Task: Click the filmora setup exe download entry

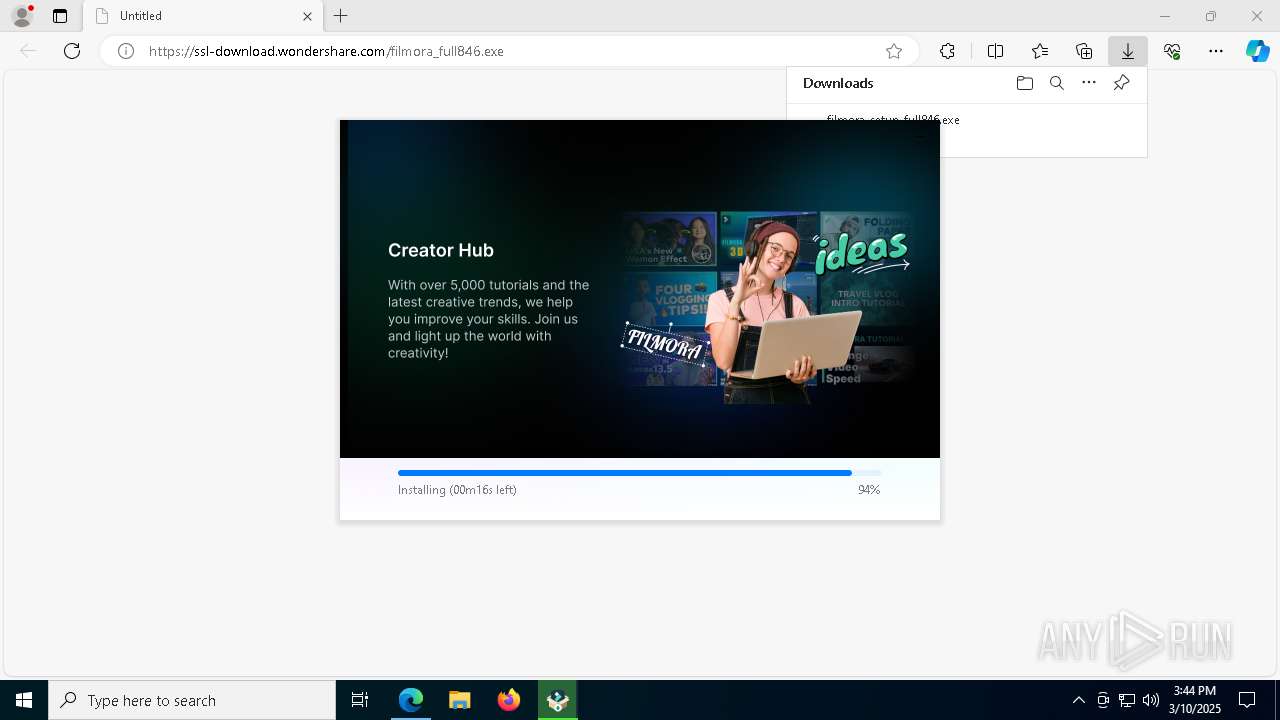Action: point(893,120)
